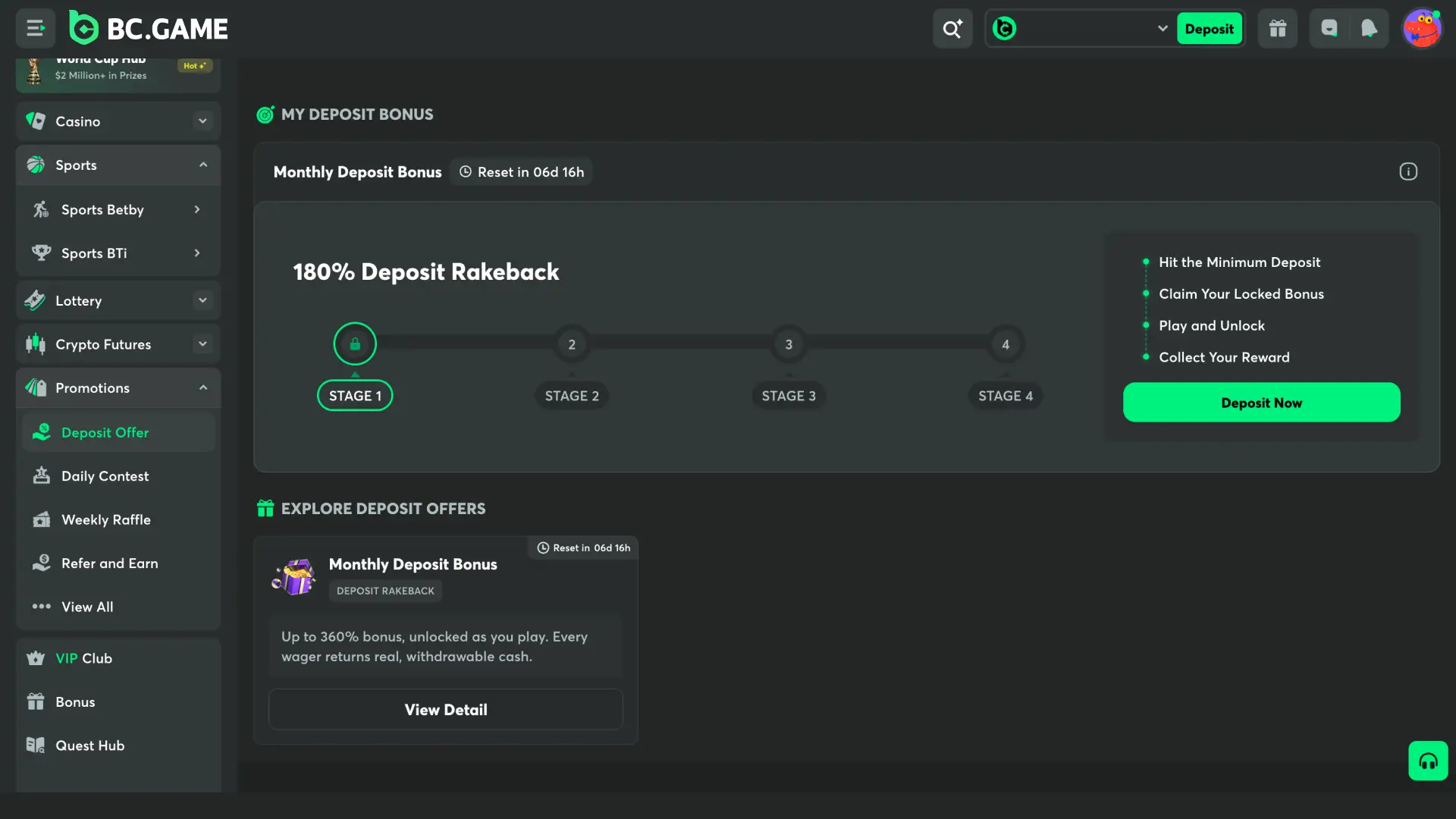The height and width of the screenshot is (819, 1456).
Task: Open the VIP Club page
Action: [118, 659]
